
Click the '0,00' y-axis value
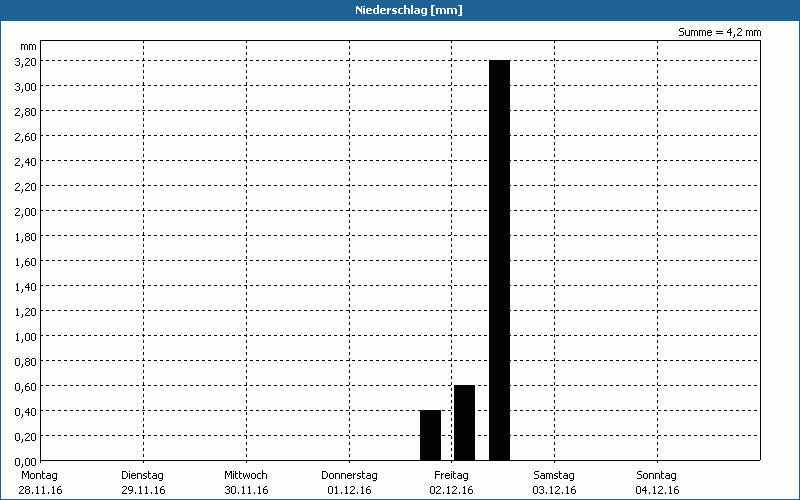click(x=26, y=462)
